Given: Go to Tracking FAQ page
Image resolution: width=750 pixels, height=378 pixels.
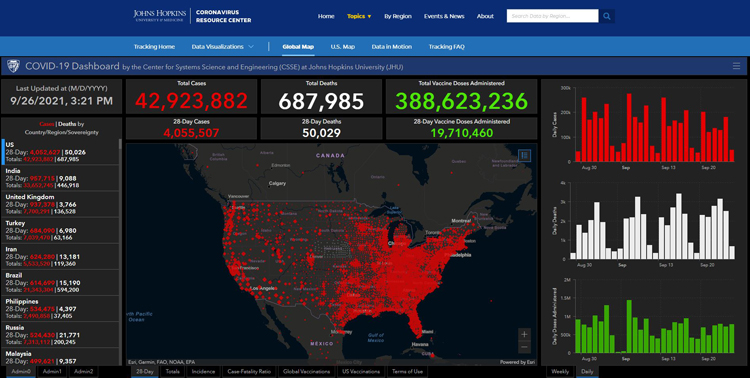Looking at the screenshot, I should pos(446,47).
